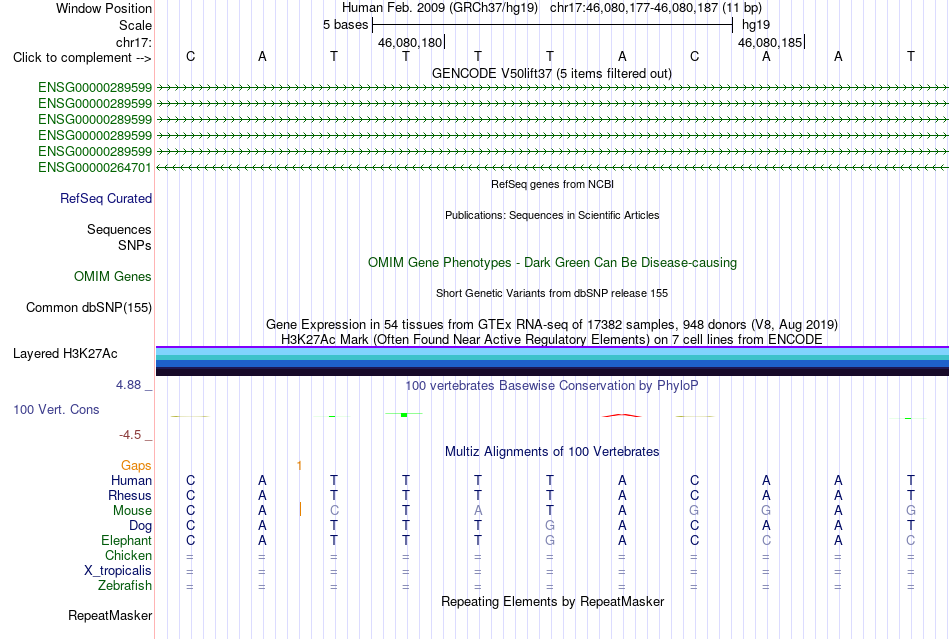Click the Zebrafish species label
This screenshot has height=639, width=950.
(125, 586)
